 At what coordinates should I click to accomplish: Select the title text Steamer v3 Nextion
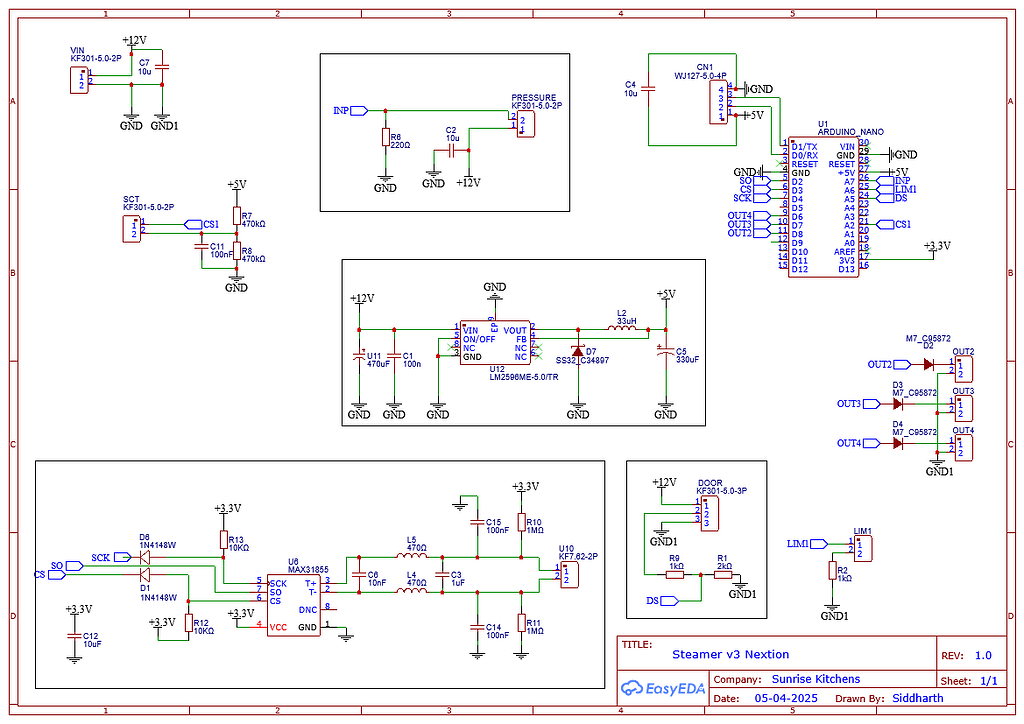(x=730, y=654)
